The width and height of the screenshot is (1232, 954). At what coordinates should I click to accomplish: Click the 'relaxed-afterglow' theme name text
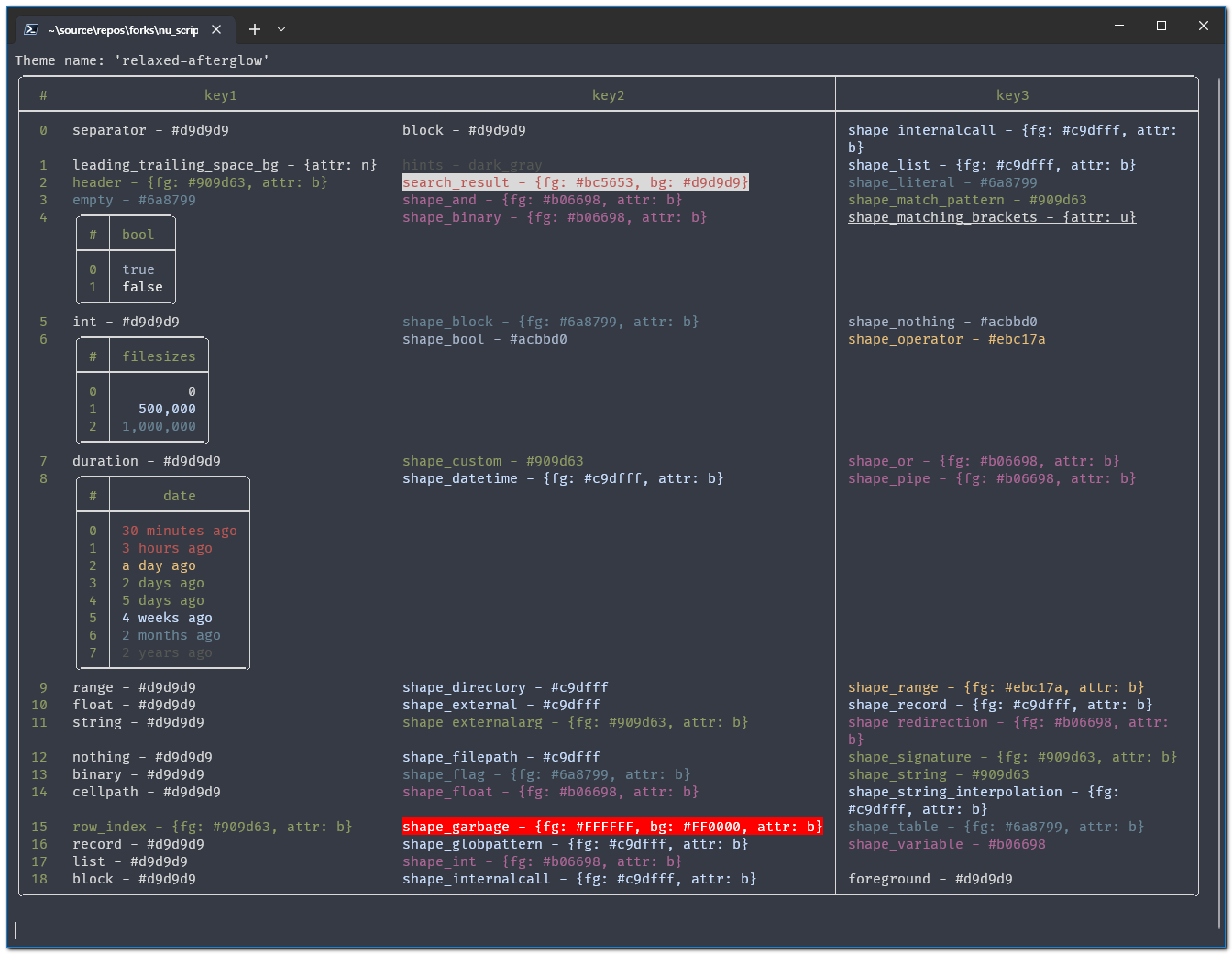click(x=192, y=60)
